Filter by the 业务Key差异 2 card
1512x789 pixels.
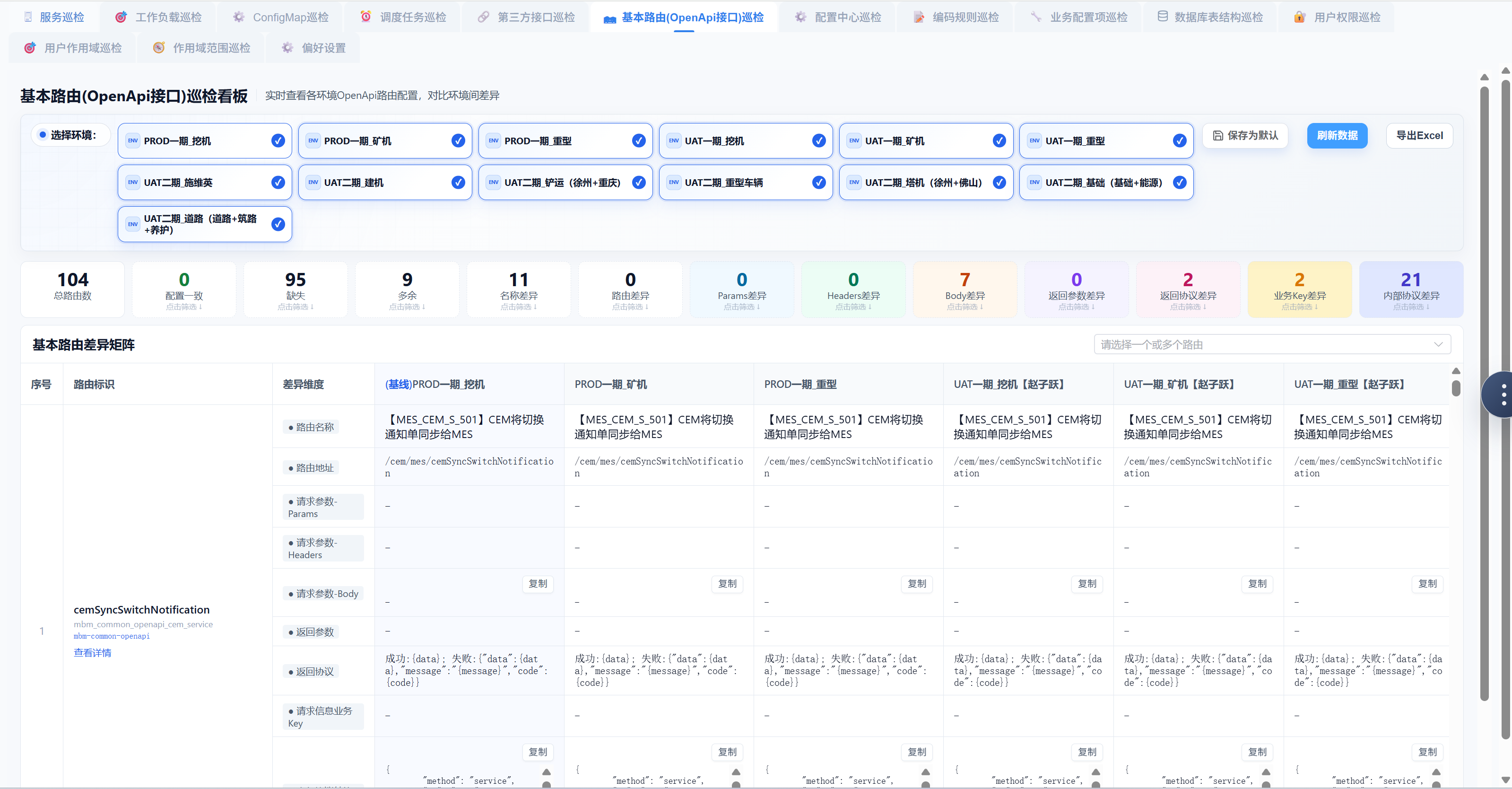[x=1300, y=289]
